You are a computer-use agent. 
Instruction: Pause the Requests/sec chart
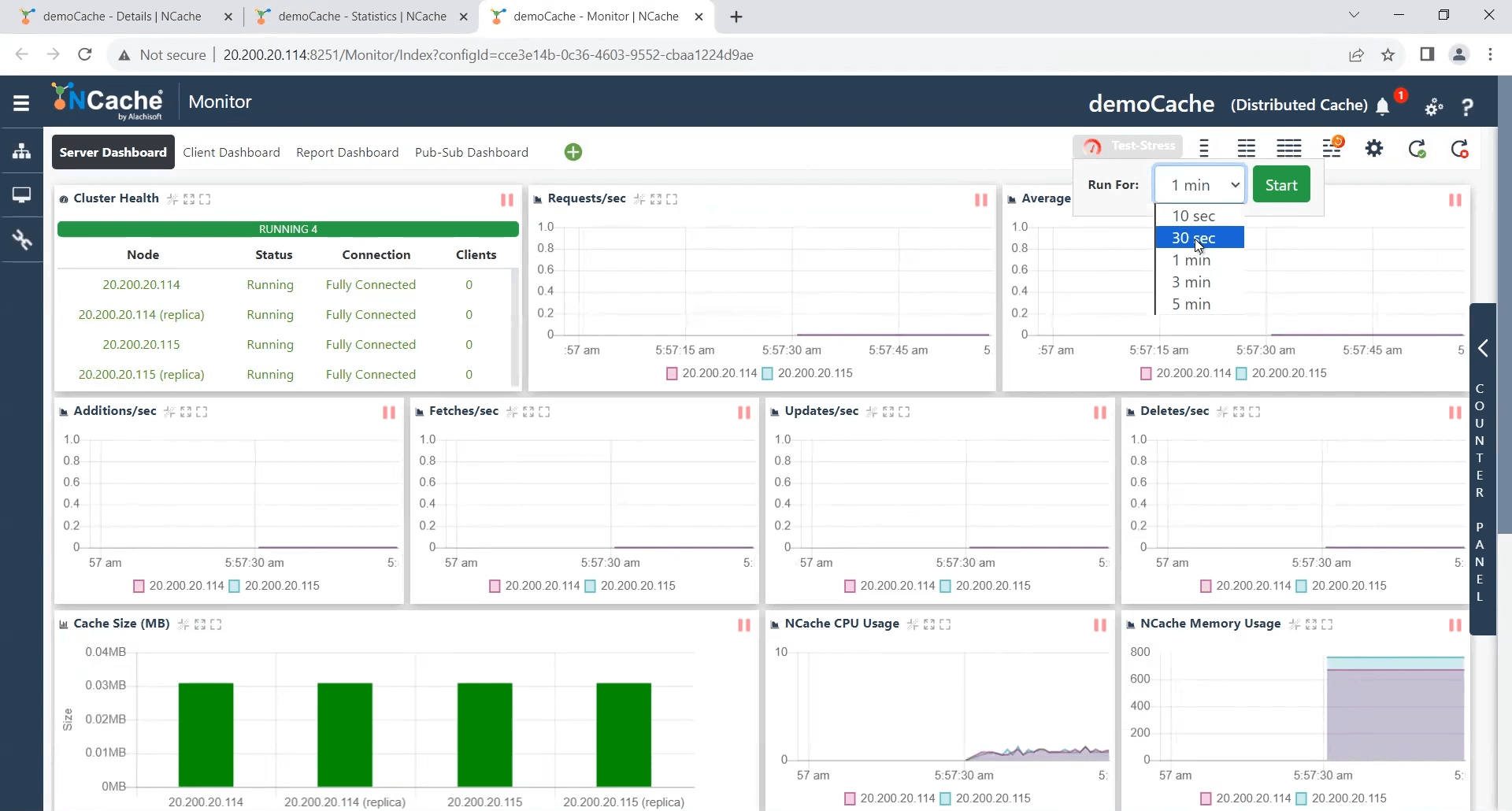[981, 200]
